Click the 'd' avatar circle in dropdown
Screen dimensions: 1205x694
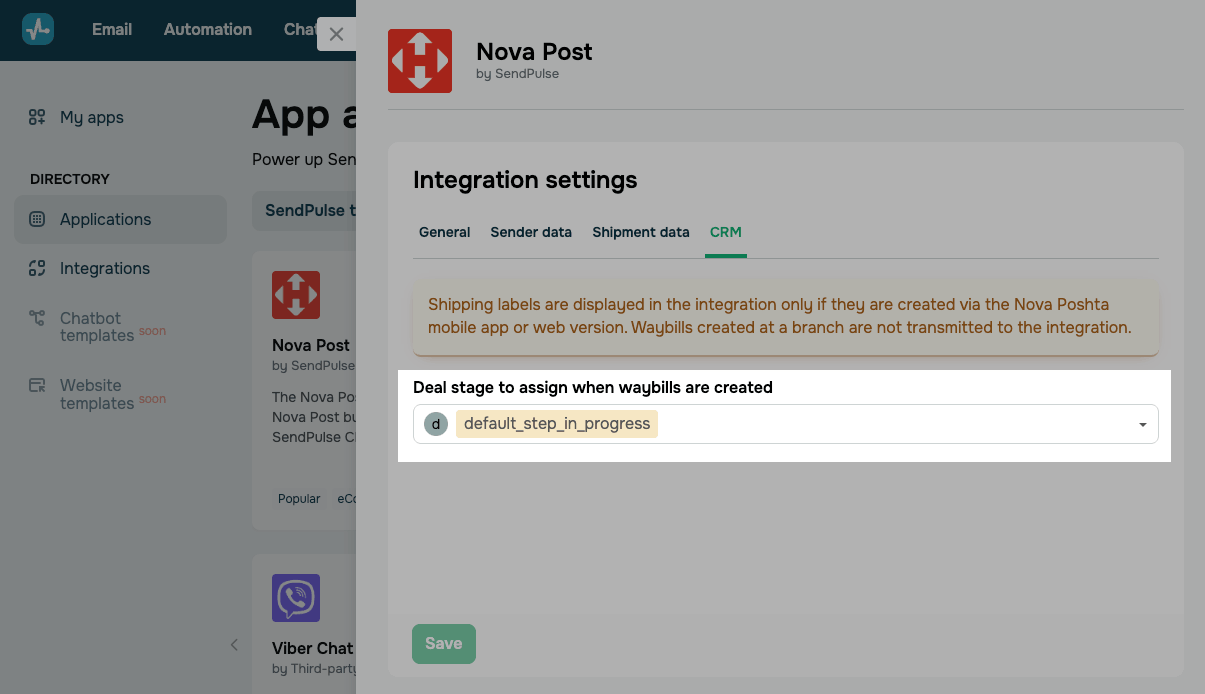(435, 424)
